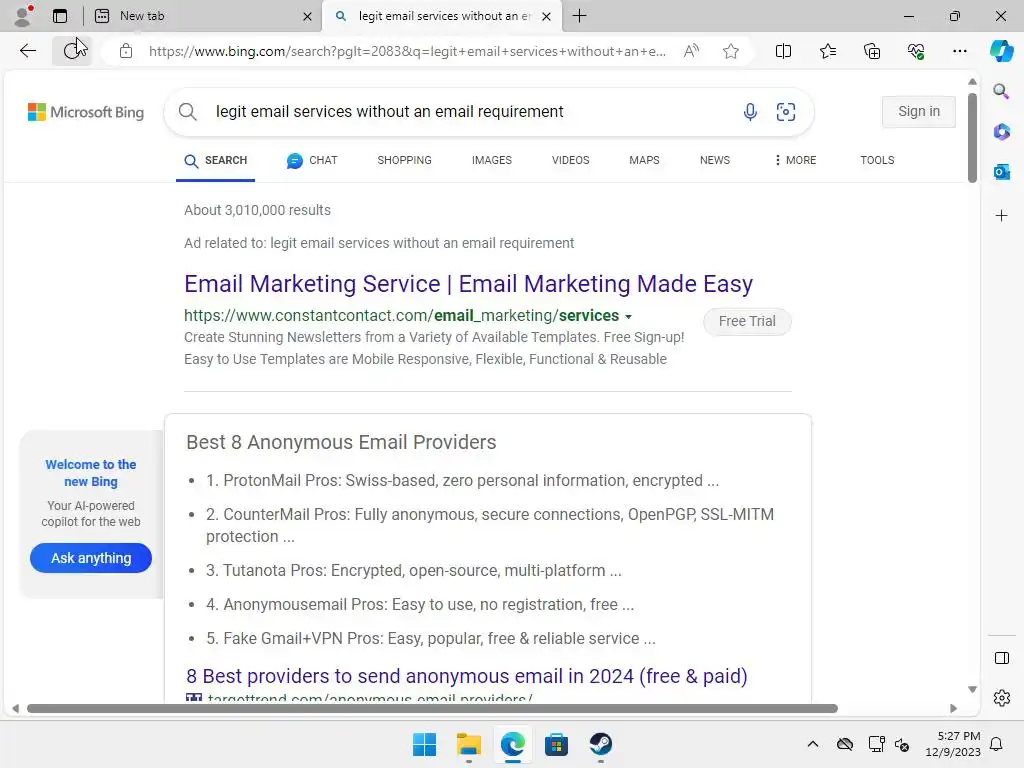Switch to VIDEOS results

[570, 160]
